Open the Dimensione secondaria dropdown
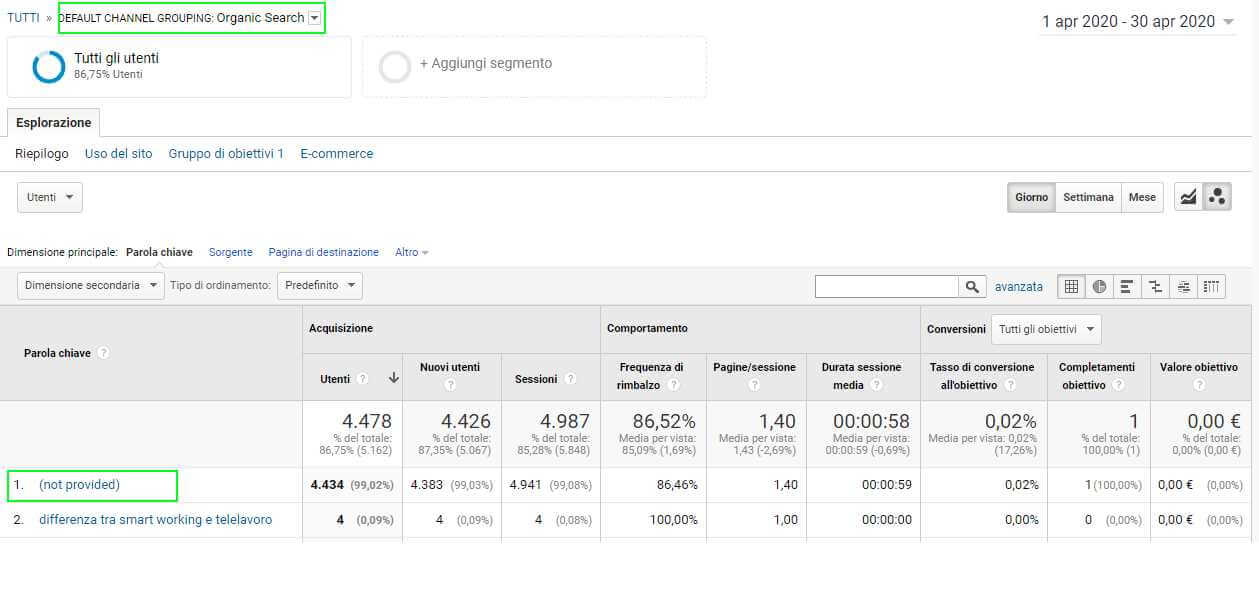 91,286
